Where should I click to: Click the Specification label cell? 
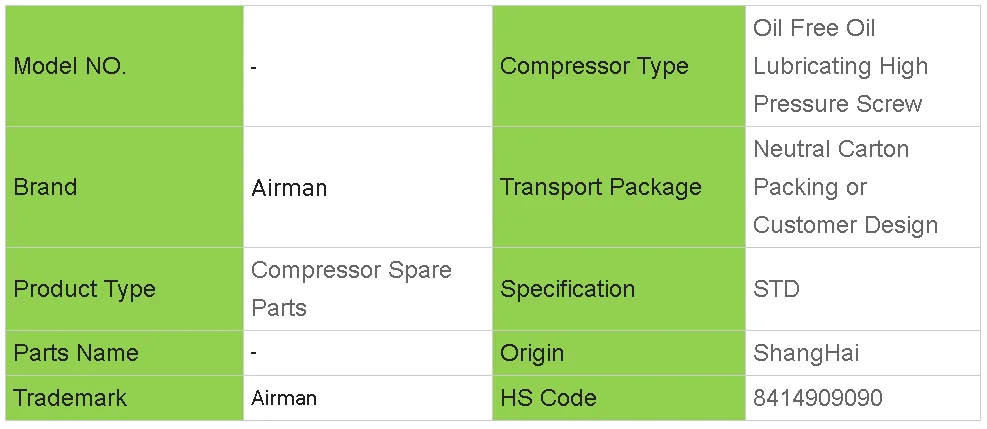click(x=567, y=289)
